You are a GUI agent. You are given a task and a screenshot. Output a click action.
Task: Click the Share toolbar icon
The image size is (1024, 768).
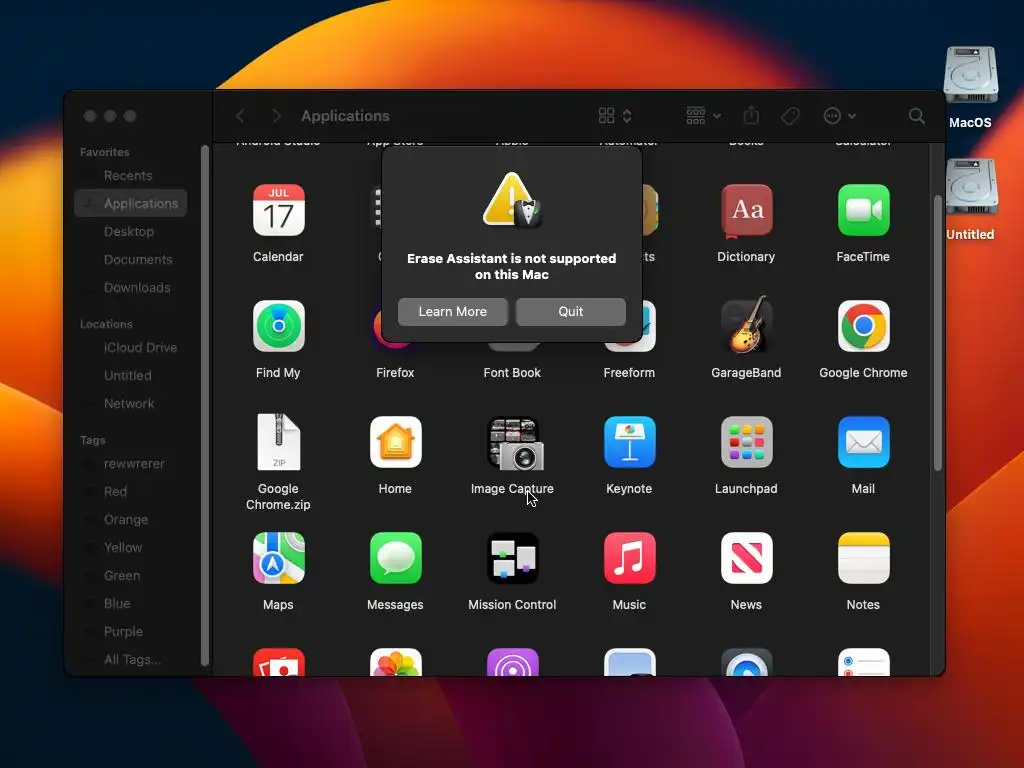click(751, 116)
